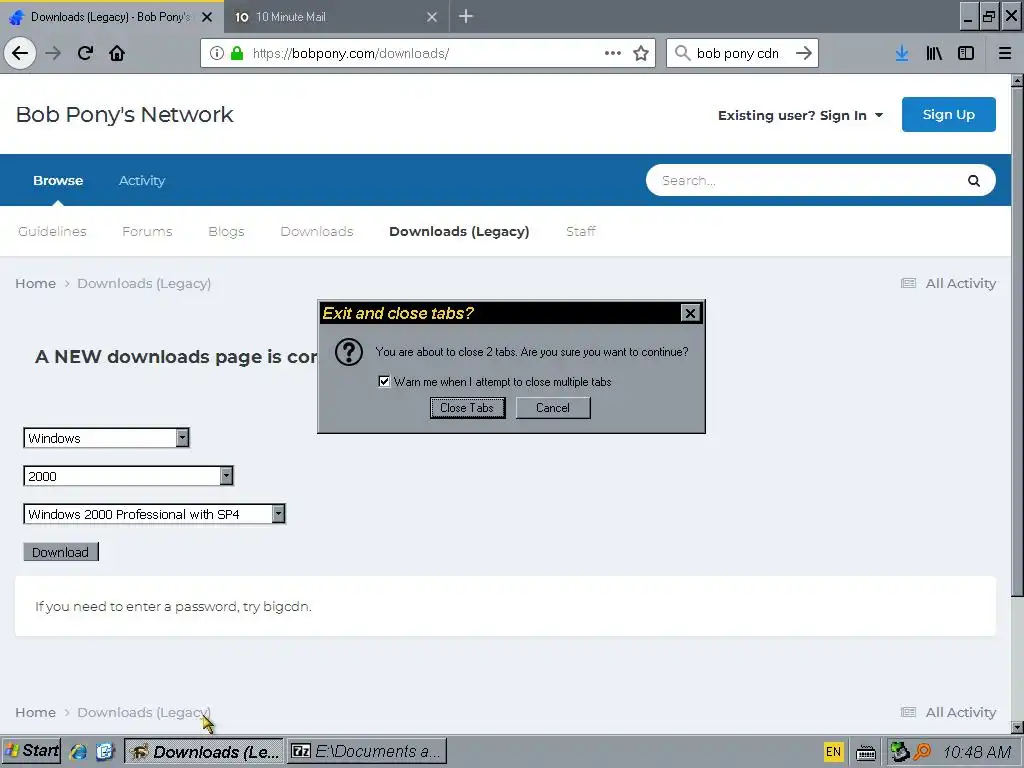Click the Download button
This screenshot has height=768, width=1024.
61,552
